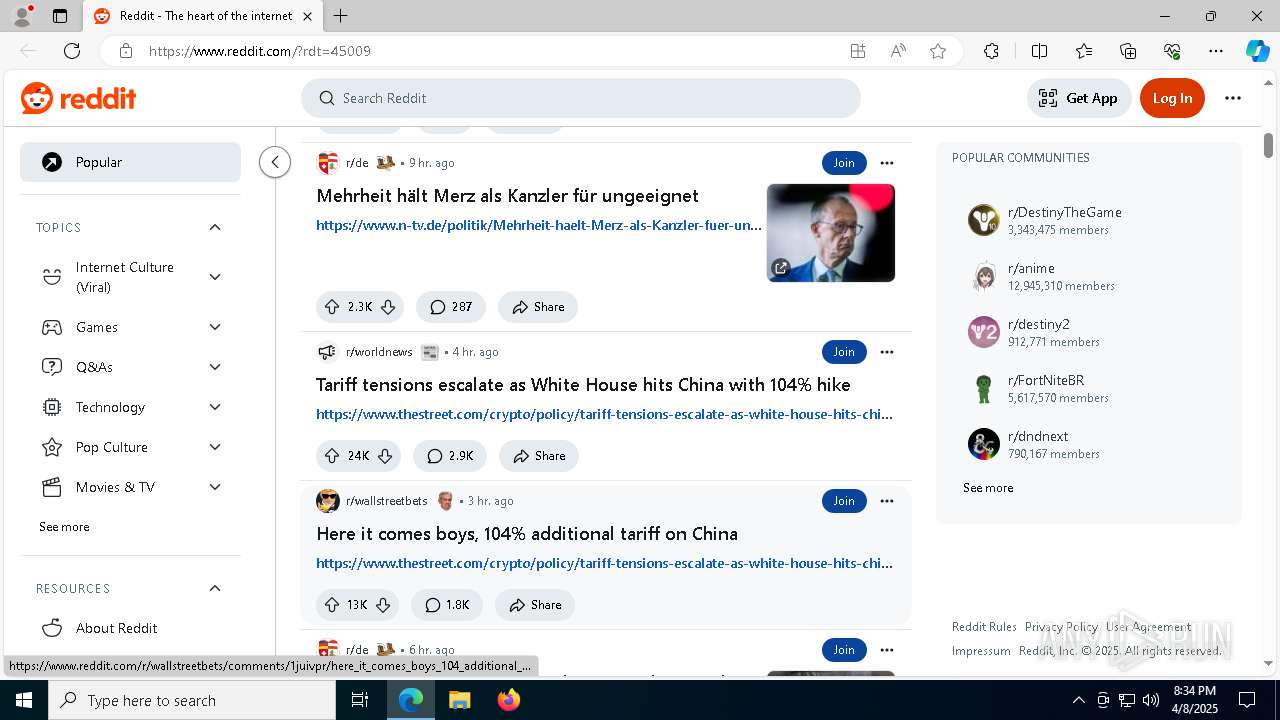Viewport: 1280px width, 720px height.
Task: Expand the Q&As topic
Action: (215, 367)
